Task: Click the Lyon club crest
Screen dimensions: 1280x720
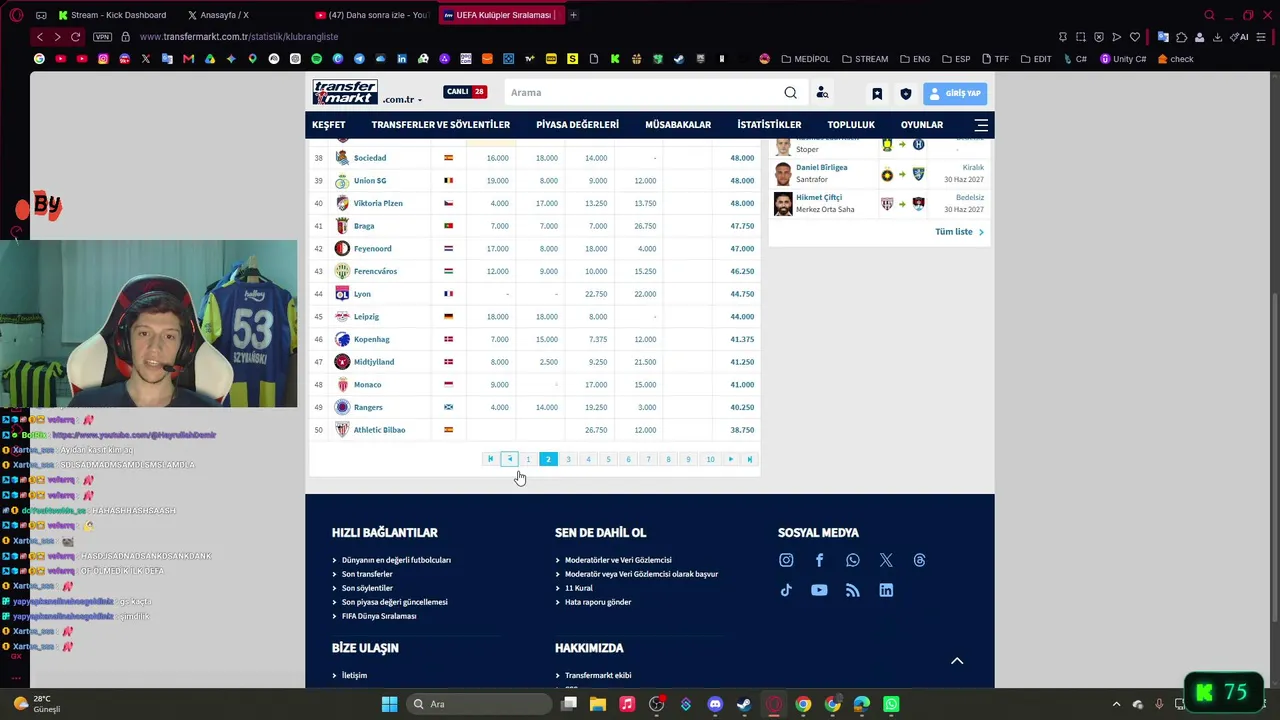Action: [x=342, y=294]
